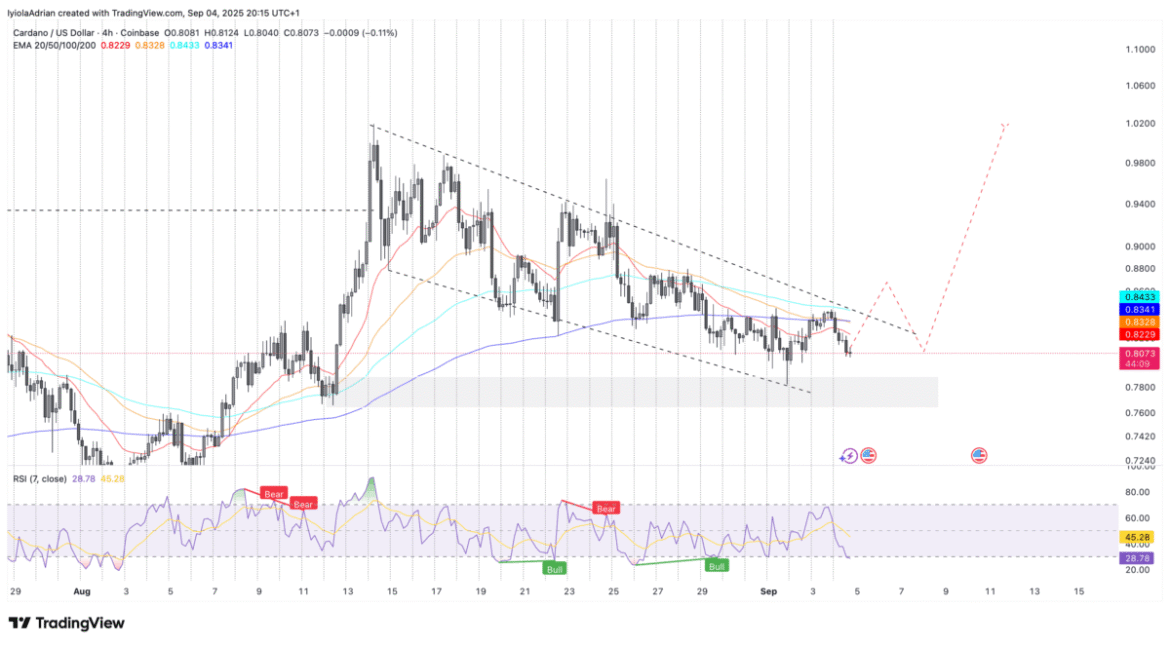Click the Aug label on the time axis
The height and width of the screenshot is (645, 1170).
pyautogui.click(x=82, y=592)
